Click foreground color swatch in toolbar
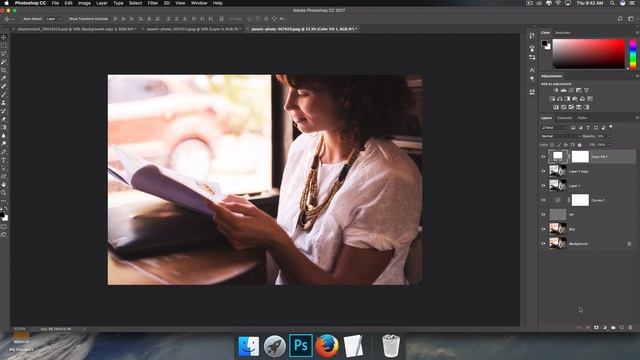 coord(2,215)
